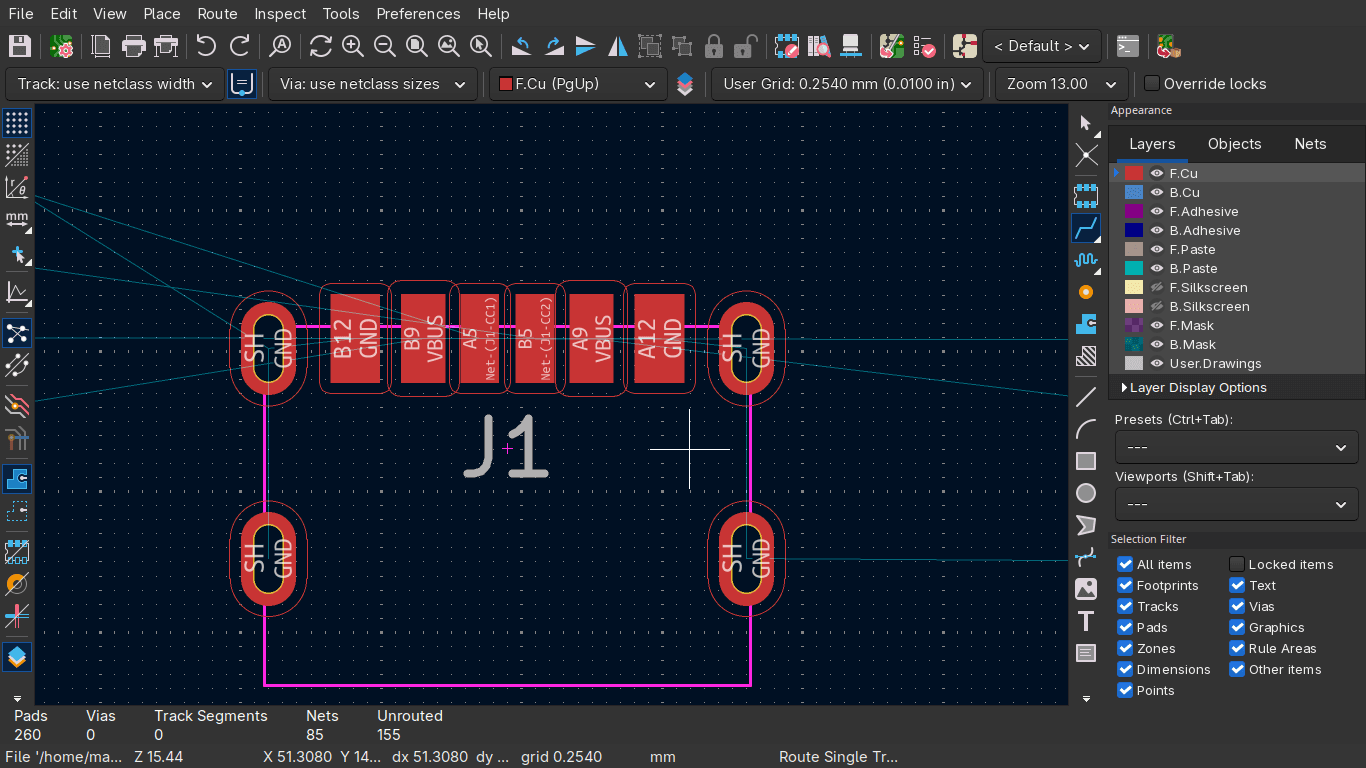Viewport: 1366px width, 768px height.
Task: Select the User.Drawings layer row
Action: click(x=1237, y=363)
